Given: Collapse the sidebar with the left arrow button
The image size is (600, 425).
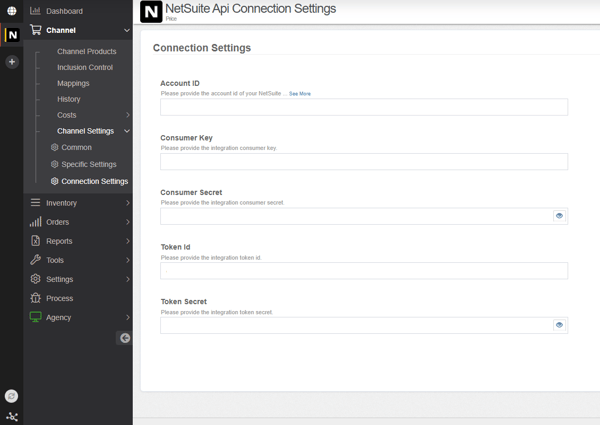Looking at the screenshot, I should (125, 338).
